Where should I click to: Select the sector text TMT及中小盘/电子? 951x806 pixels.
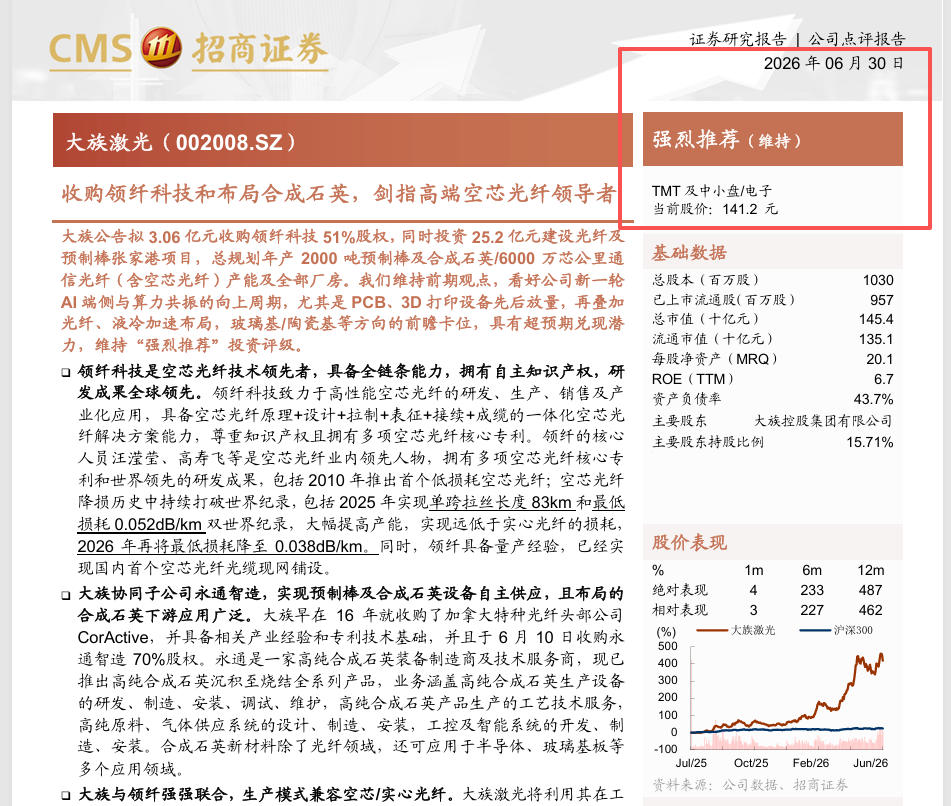[x=712, y=191]
